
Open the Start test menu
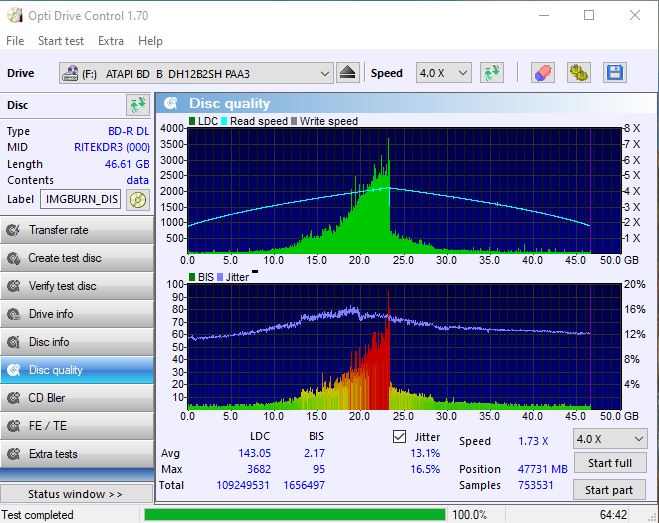point(61,41)
